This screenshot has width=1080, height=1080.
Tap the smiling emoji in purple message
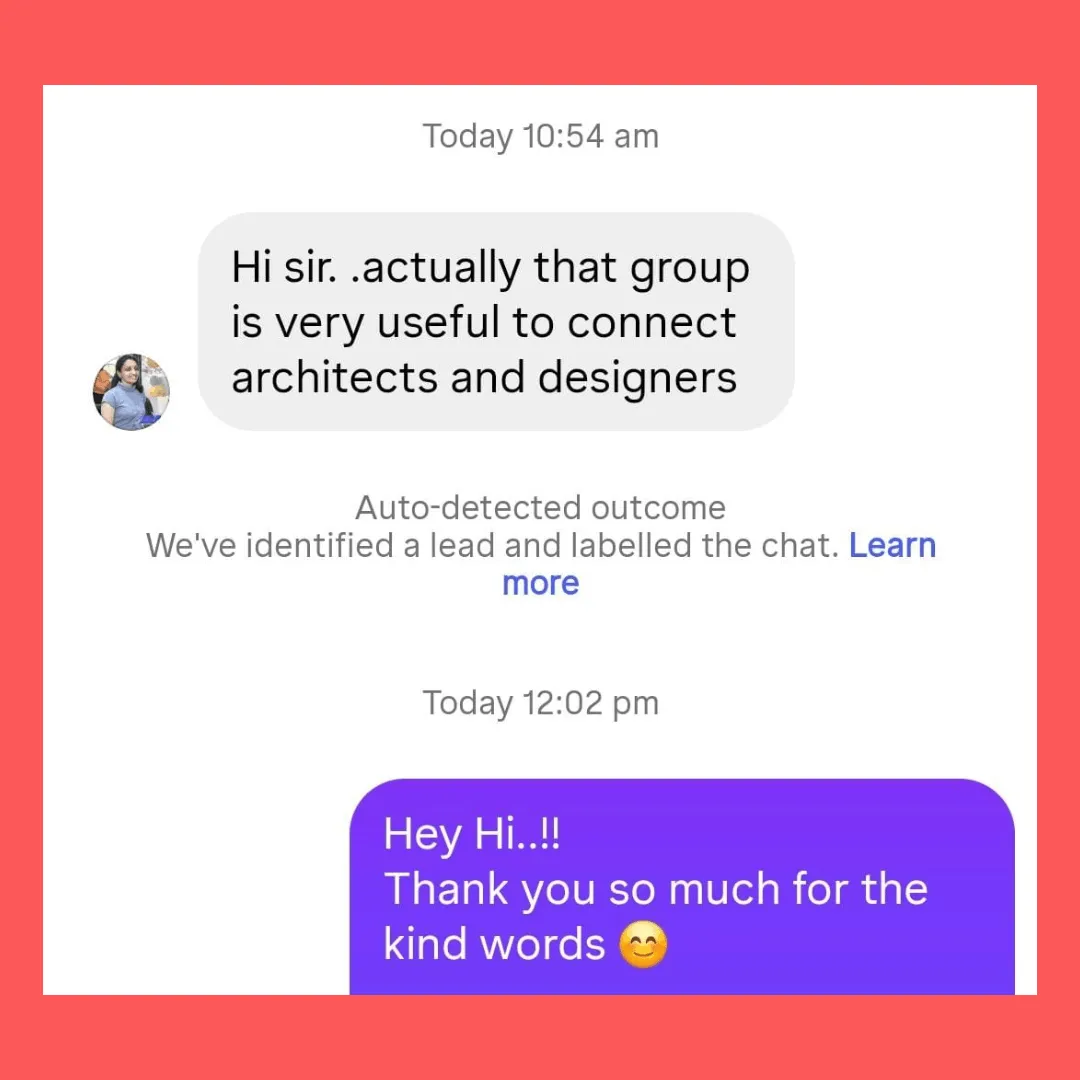point(643,944)
